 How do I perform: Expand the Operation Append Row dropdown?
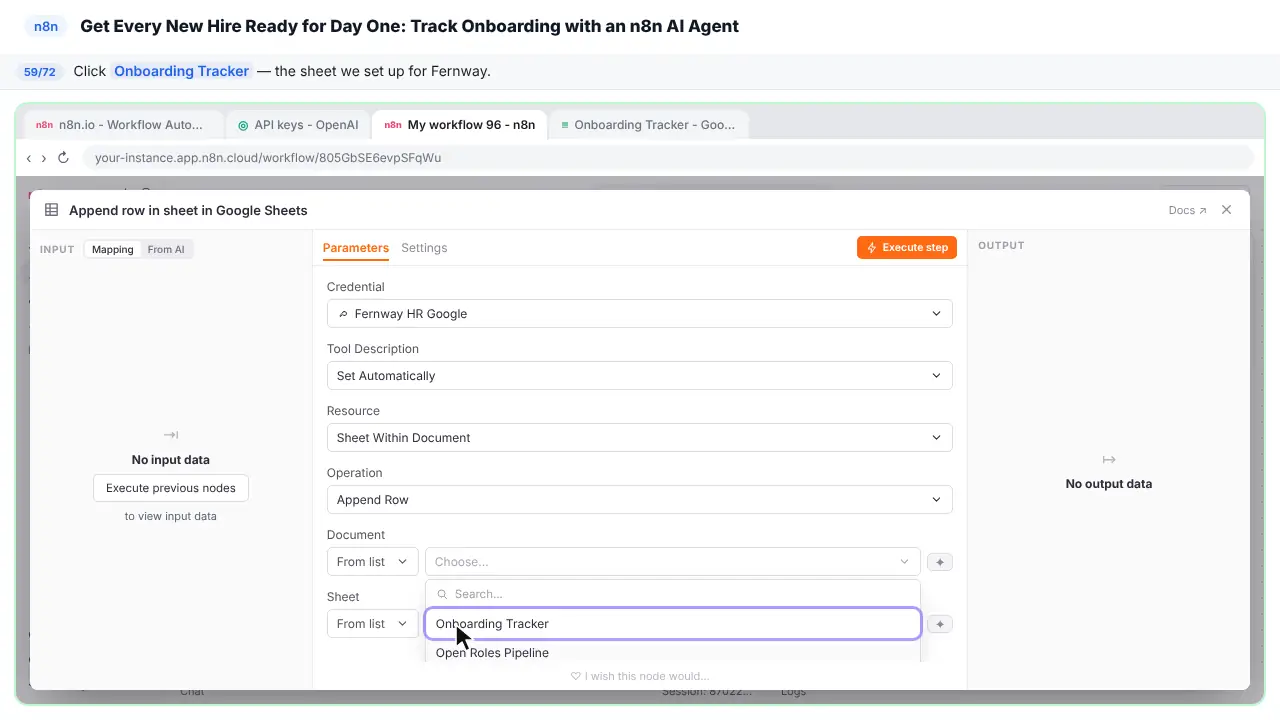[639, 500]
